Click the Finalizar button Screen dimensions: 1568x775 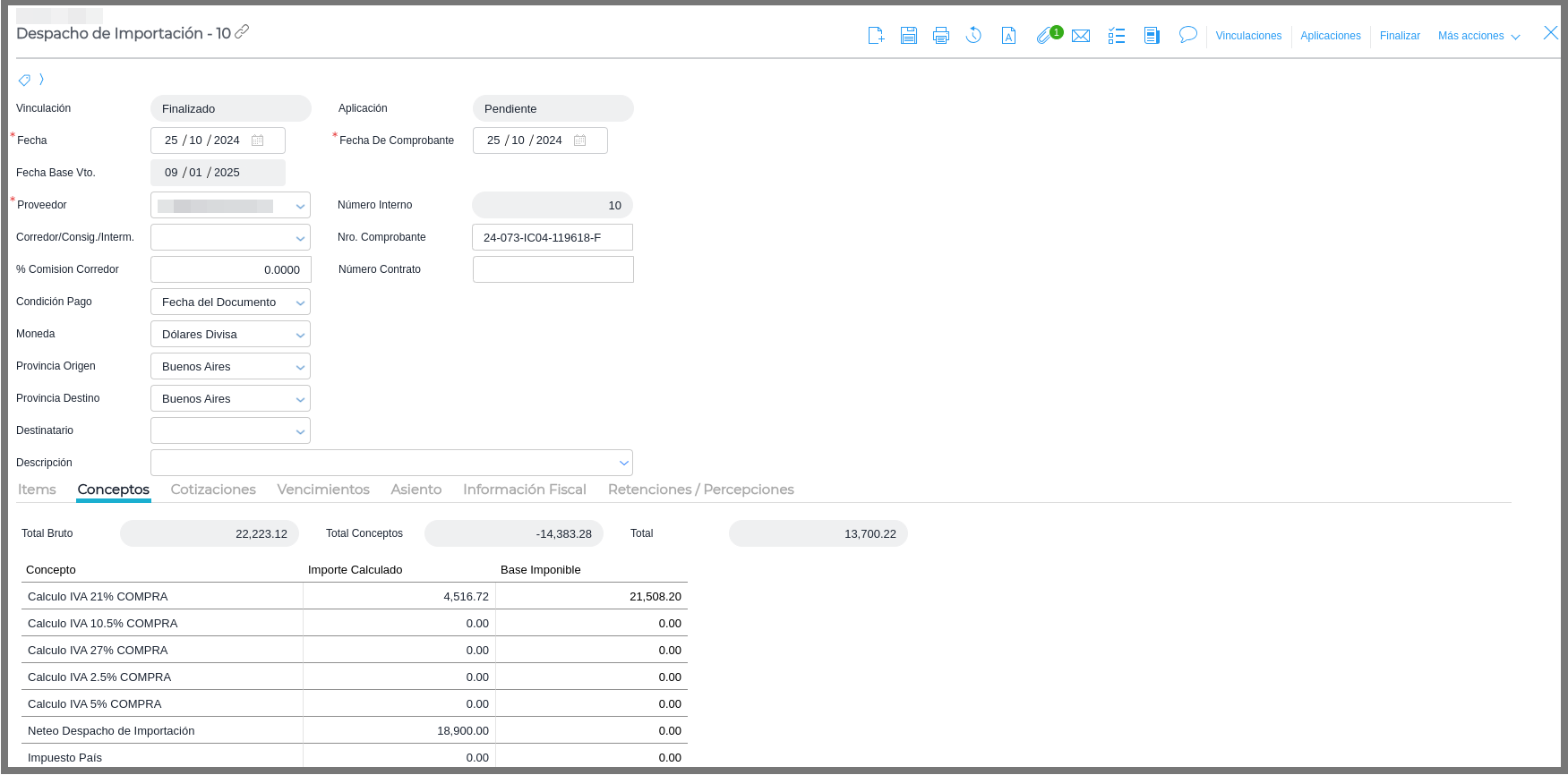[x=1400, y=36]
